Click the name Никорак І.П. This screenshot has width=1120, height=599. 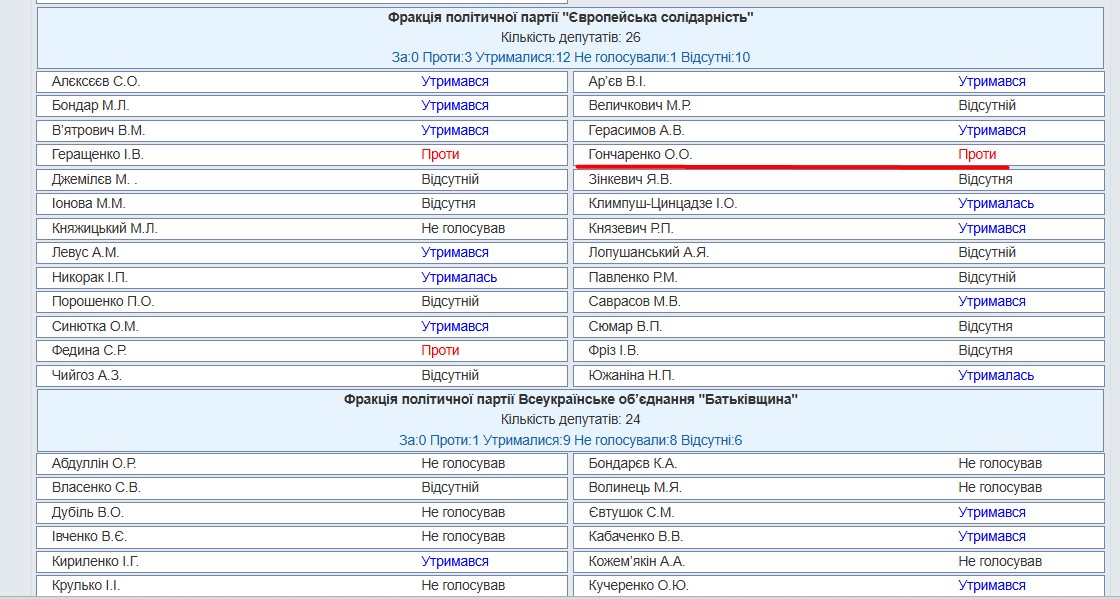point(89,277)
